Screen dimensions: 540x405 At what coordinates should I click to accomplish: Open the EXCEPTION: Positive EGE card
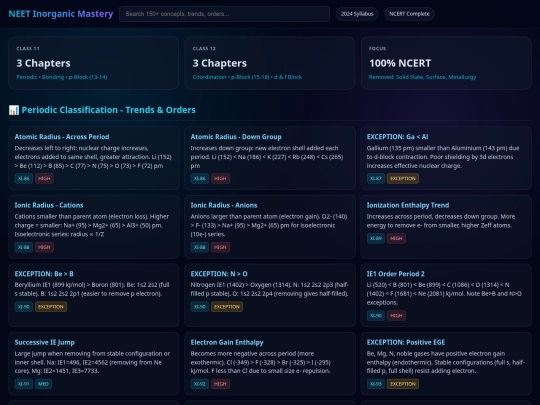[446, 364]
